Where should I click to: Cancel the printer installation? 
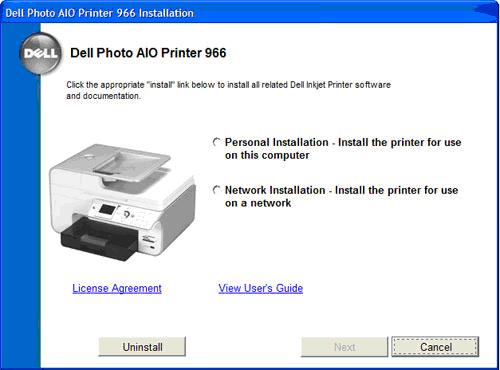pos(435,347)
